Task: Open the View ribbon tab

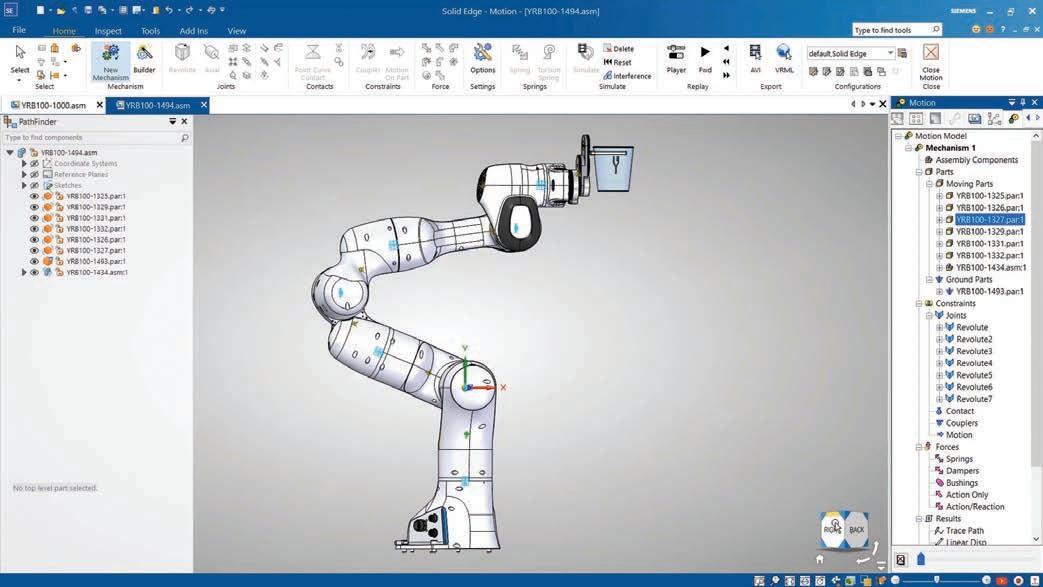Action: click(x=236, y=31)
